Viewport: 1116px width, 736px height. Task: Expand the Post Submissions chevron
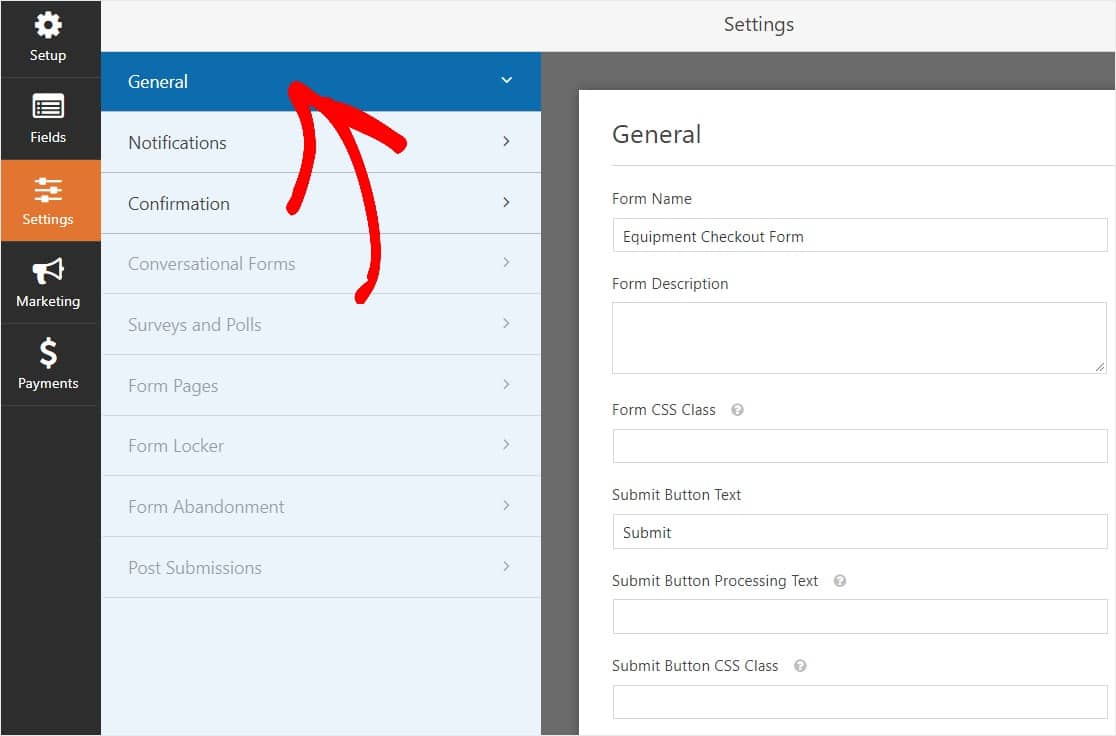click(x=506, y=567)
